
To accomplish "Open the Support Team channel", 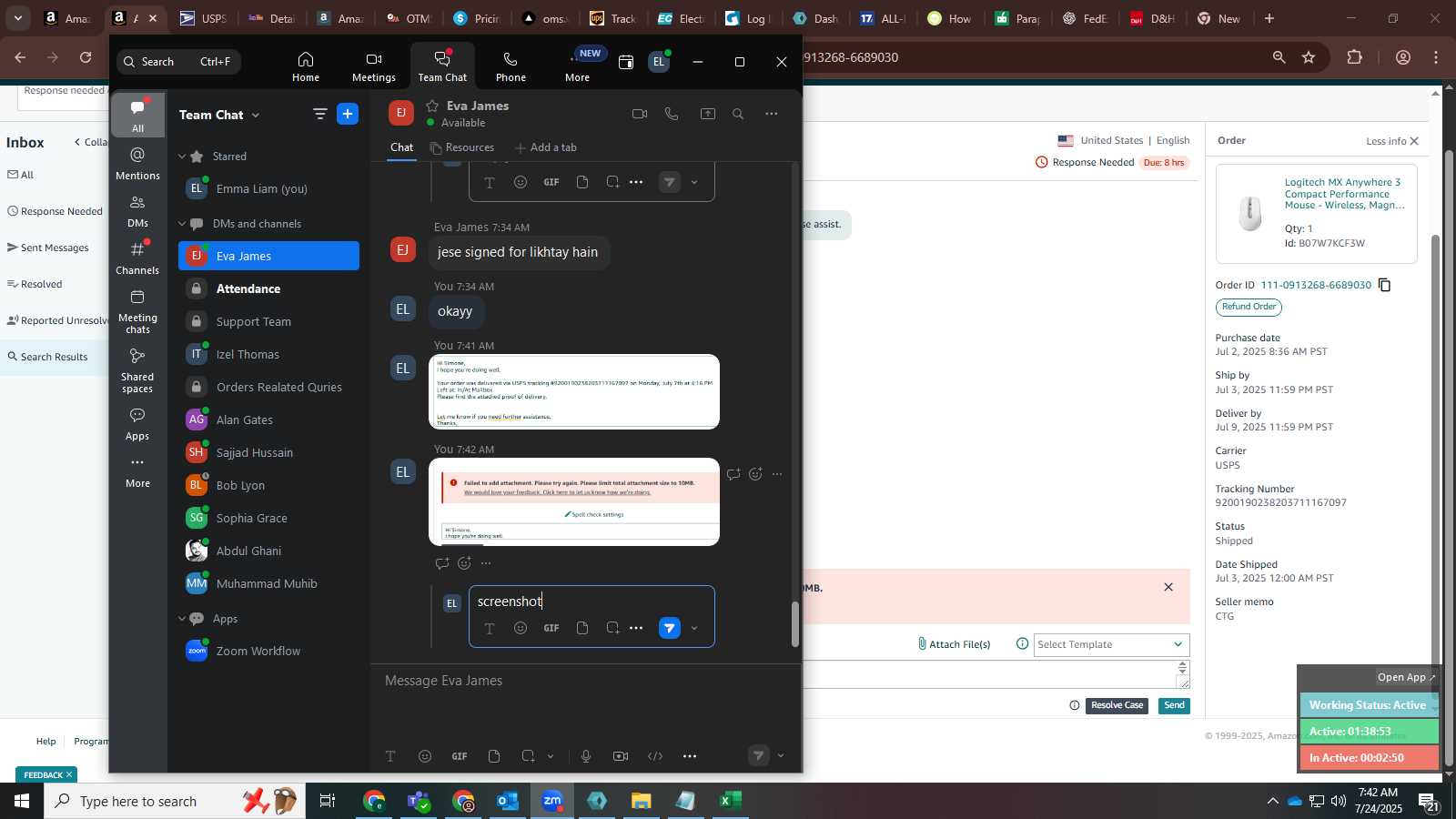I will (x=268, y=321).
